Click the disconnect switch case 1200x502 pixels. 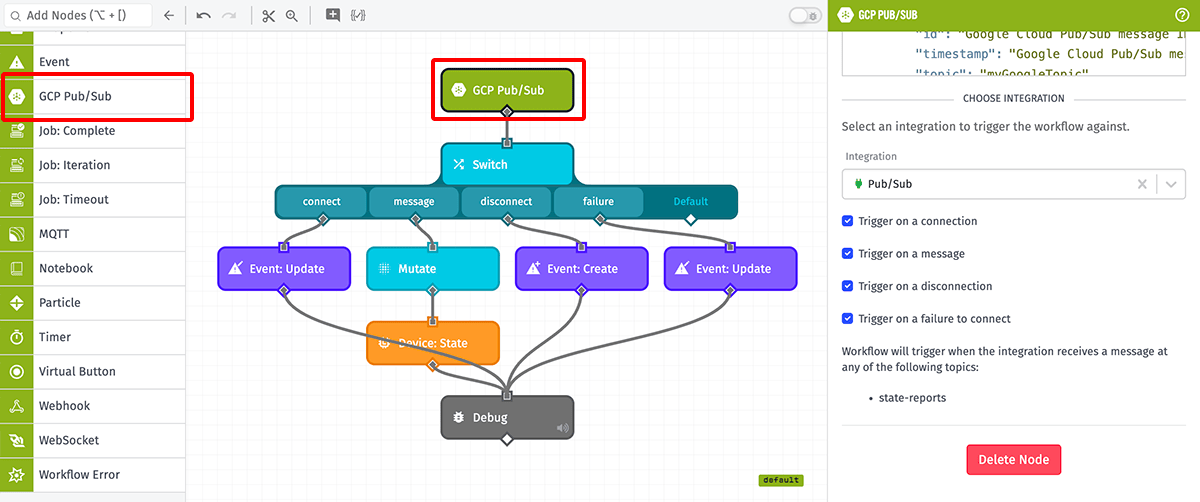[506, 201]
